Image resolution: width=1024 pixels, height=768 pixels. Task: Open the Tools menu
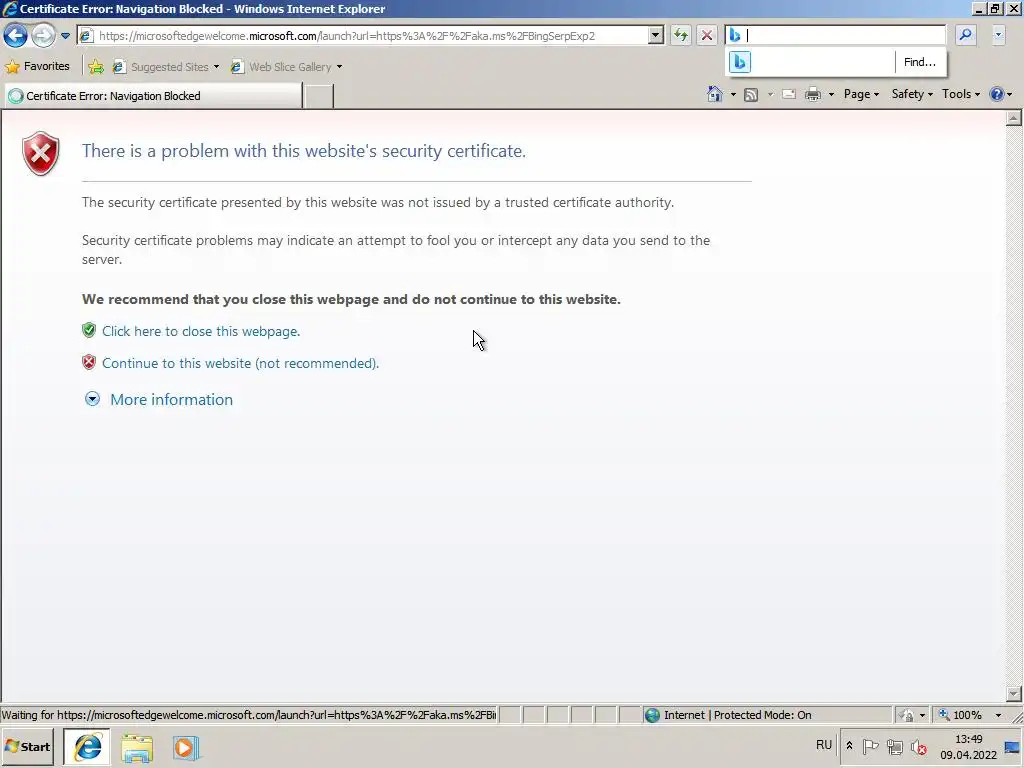pos(961,94)
